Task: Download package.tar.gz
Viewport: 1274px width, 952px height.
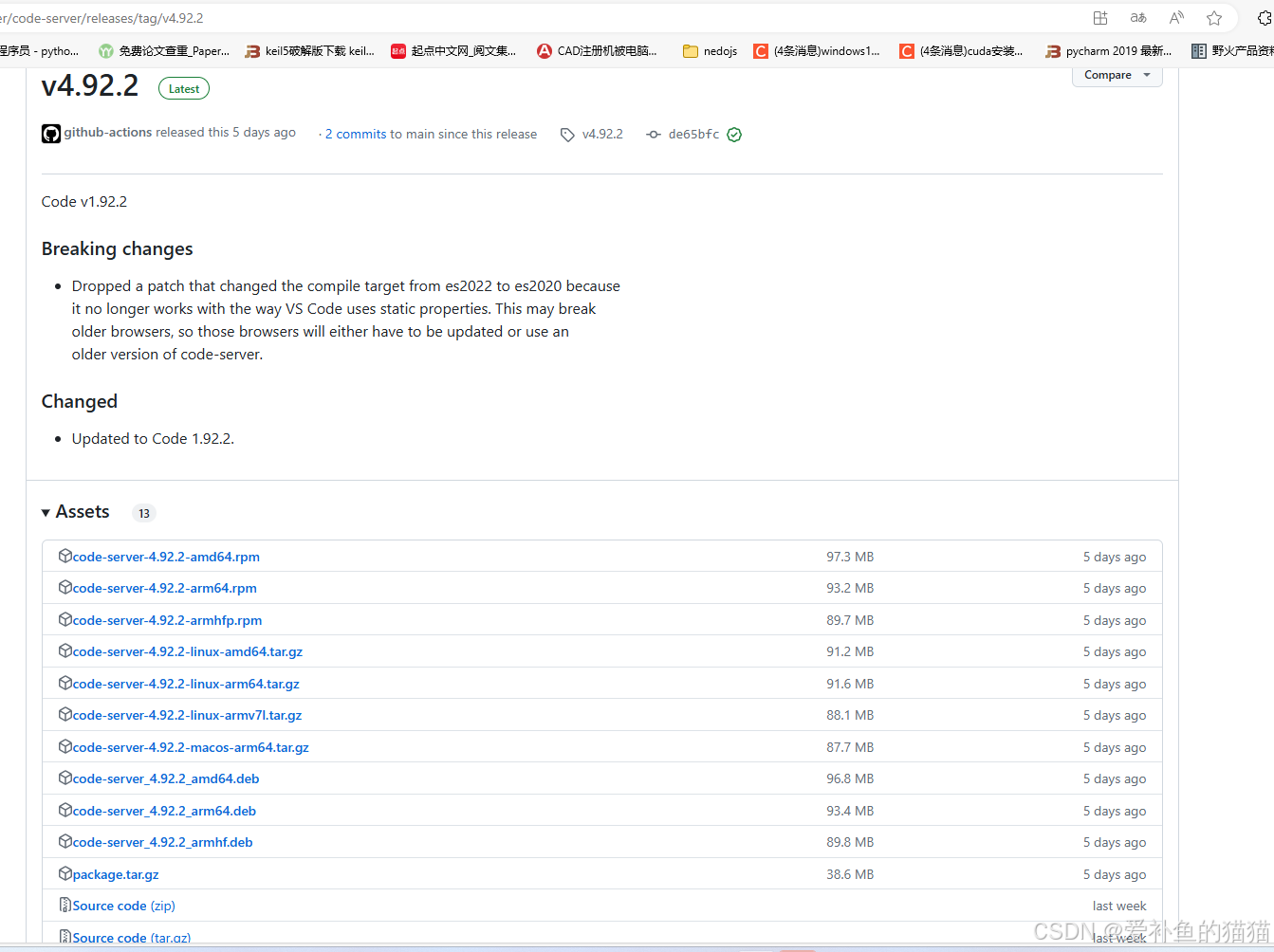Action: (x=116, y=874)
